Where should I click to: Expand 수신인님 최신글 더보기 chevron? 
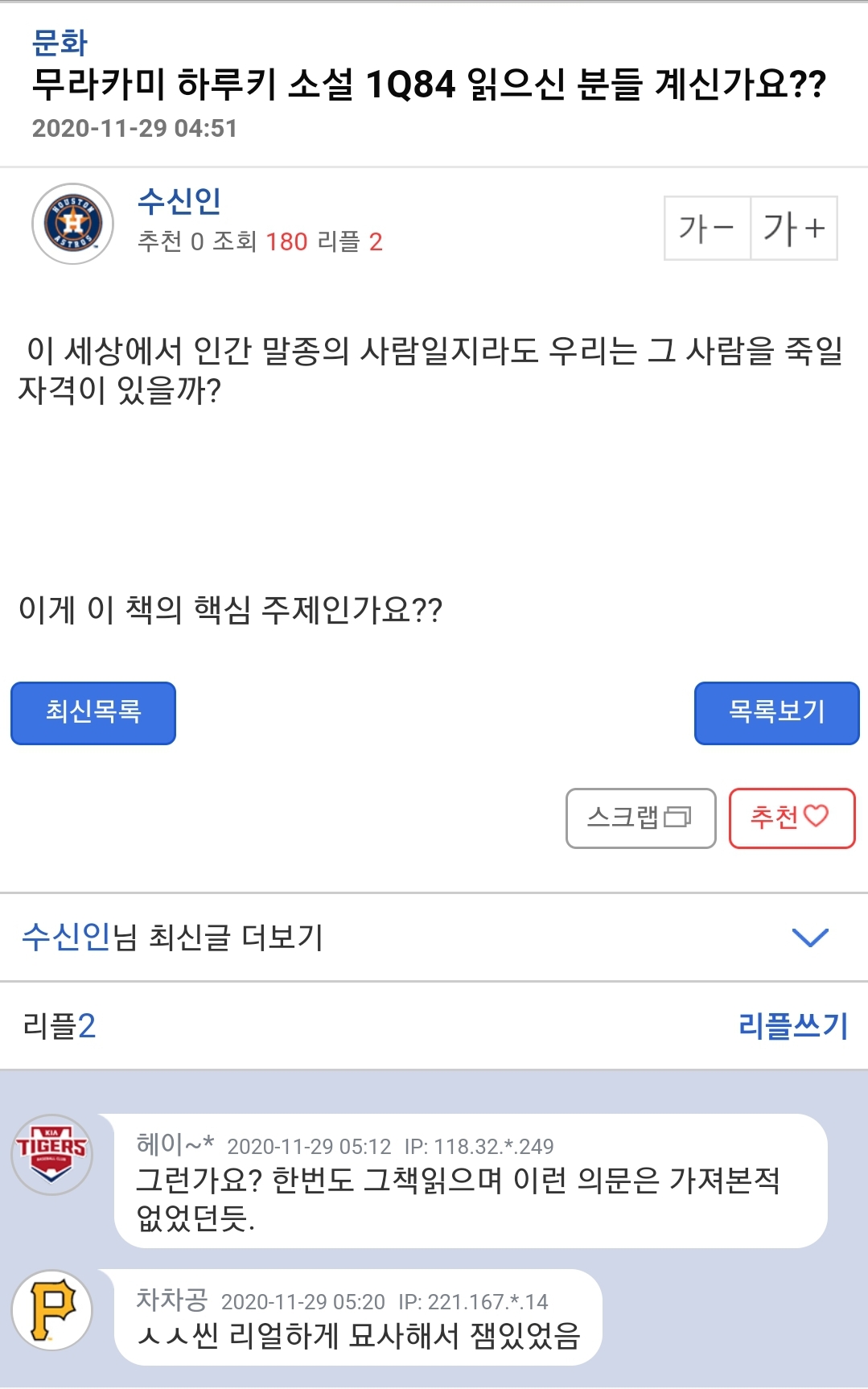pos(810,938)
